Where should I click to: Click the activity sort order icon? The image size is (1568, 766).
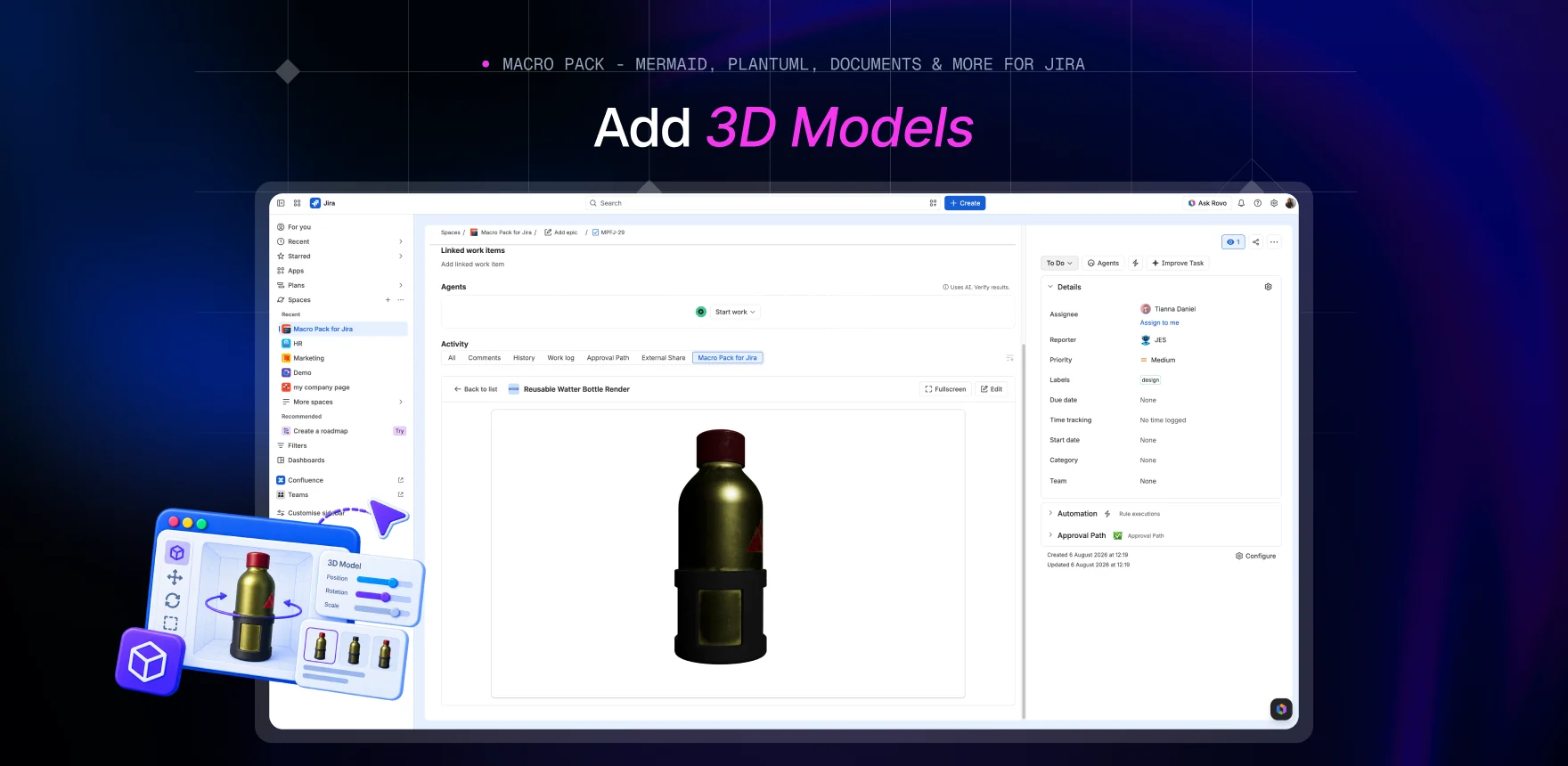(x=1009, y=358)
